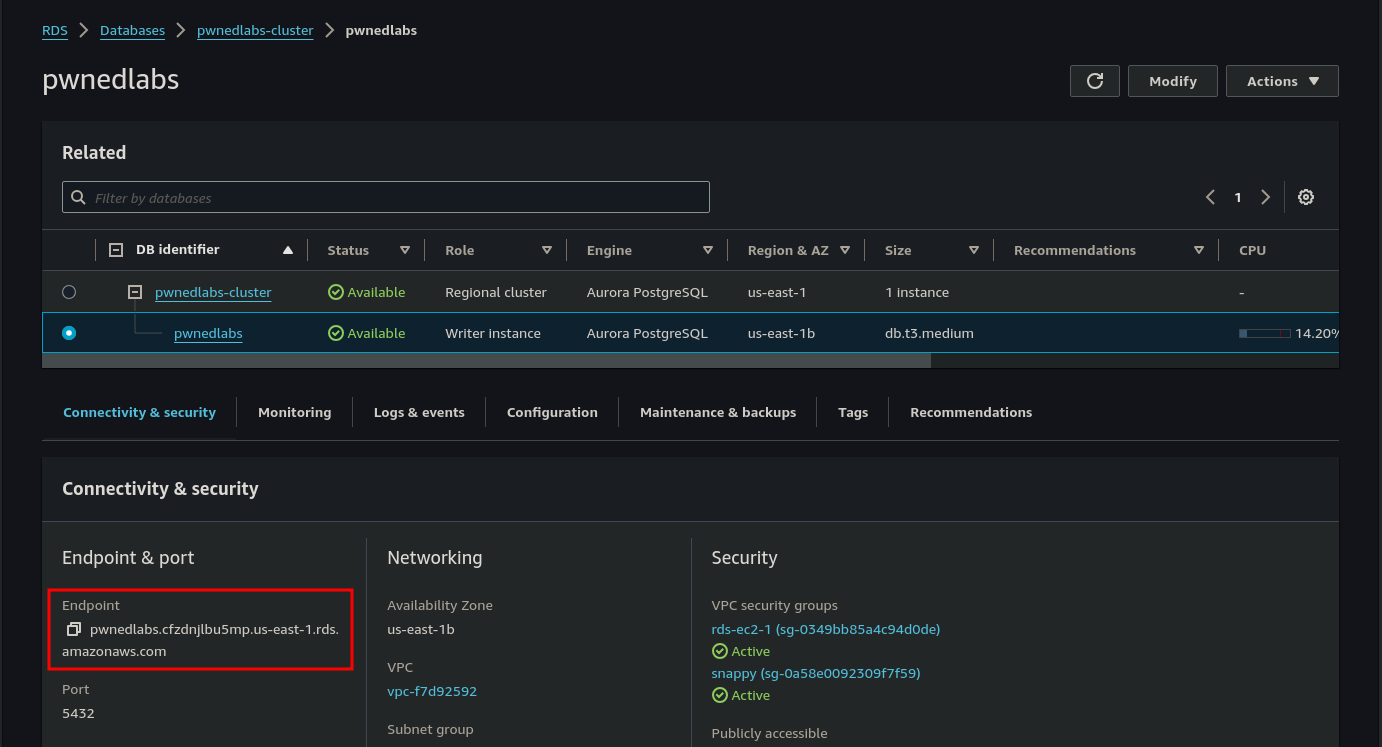Copy the endpoint with copy icon
The image size is (1382, 747).
tap(74, 629)
